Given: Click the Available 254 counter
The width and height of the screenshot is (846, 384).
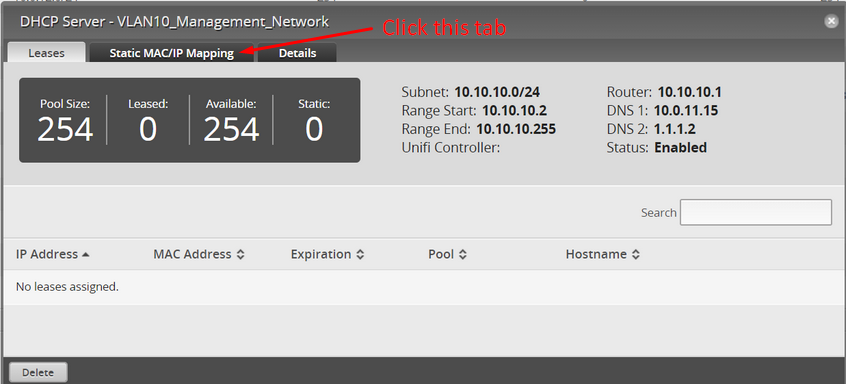Looking at the screenshot, I should pos(231,120).
